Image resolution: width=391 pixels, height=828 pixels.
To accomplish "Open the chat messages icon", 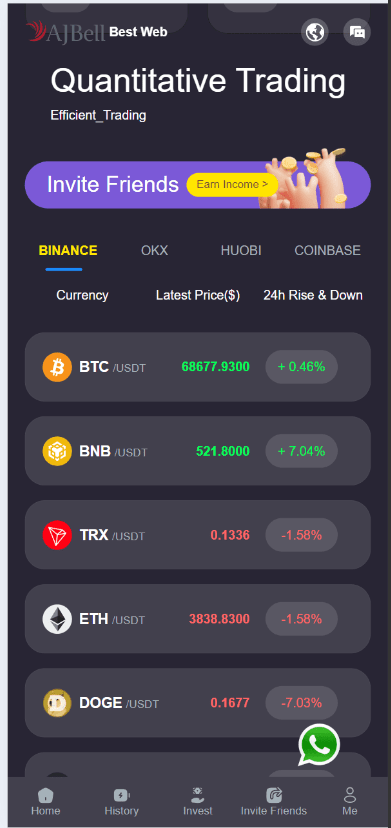I will click(357, 32).
